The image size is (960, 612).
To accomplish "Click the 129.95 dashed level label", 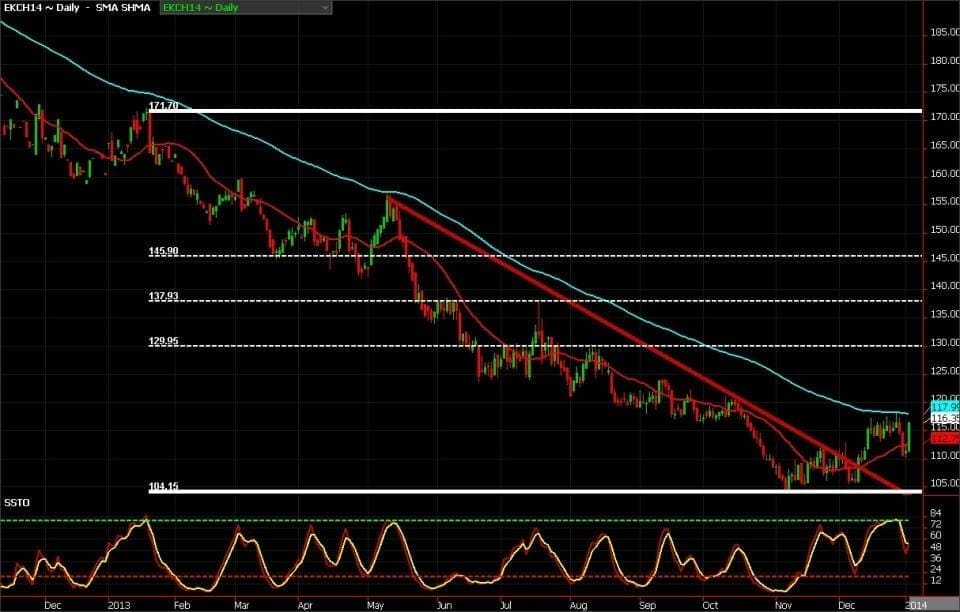I will tap(163, 341).
